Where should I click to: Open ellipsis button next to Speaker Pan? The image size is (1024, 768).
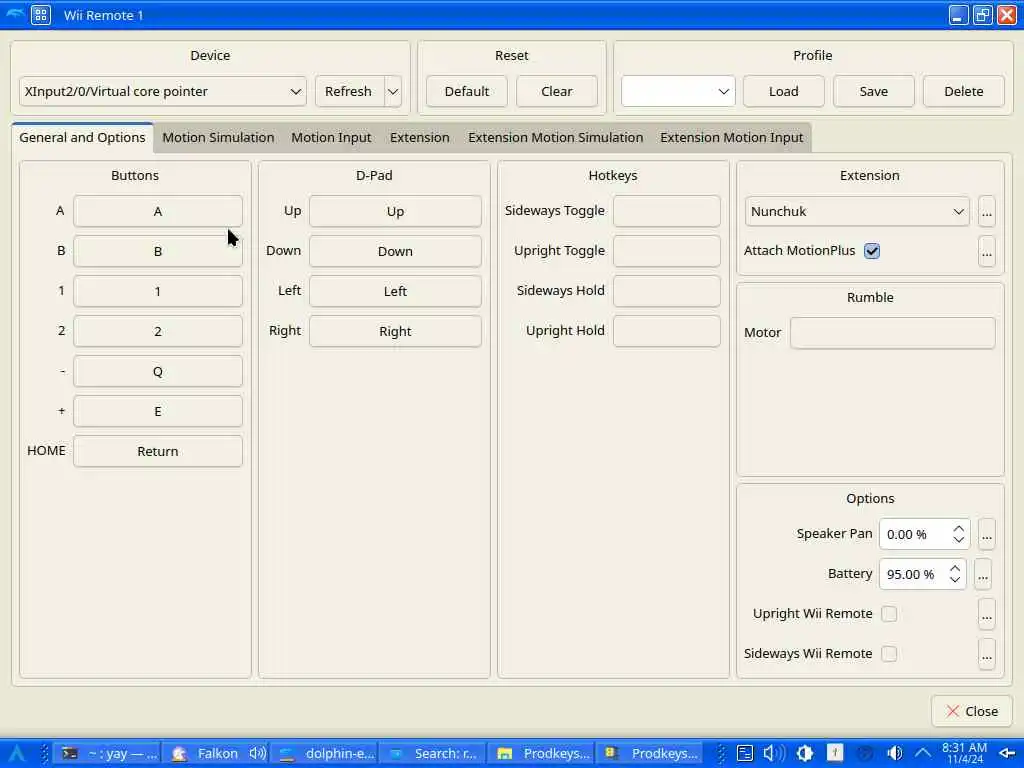[987, 535]
